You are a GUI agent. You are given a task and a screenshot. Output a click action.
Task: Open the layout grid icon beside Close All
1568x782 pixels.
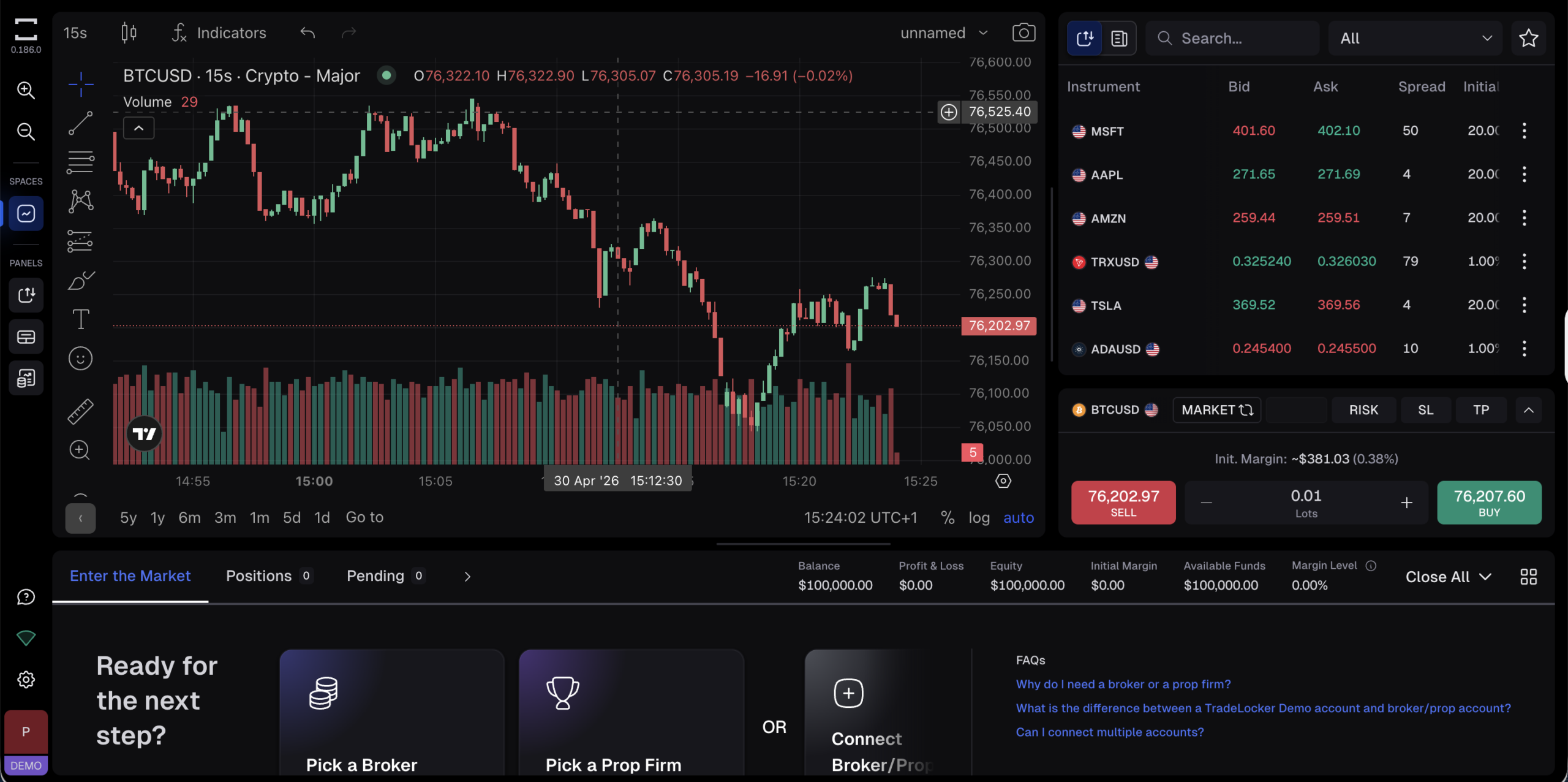coord(1529,577)
